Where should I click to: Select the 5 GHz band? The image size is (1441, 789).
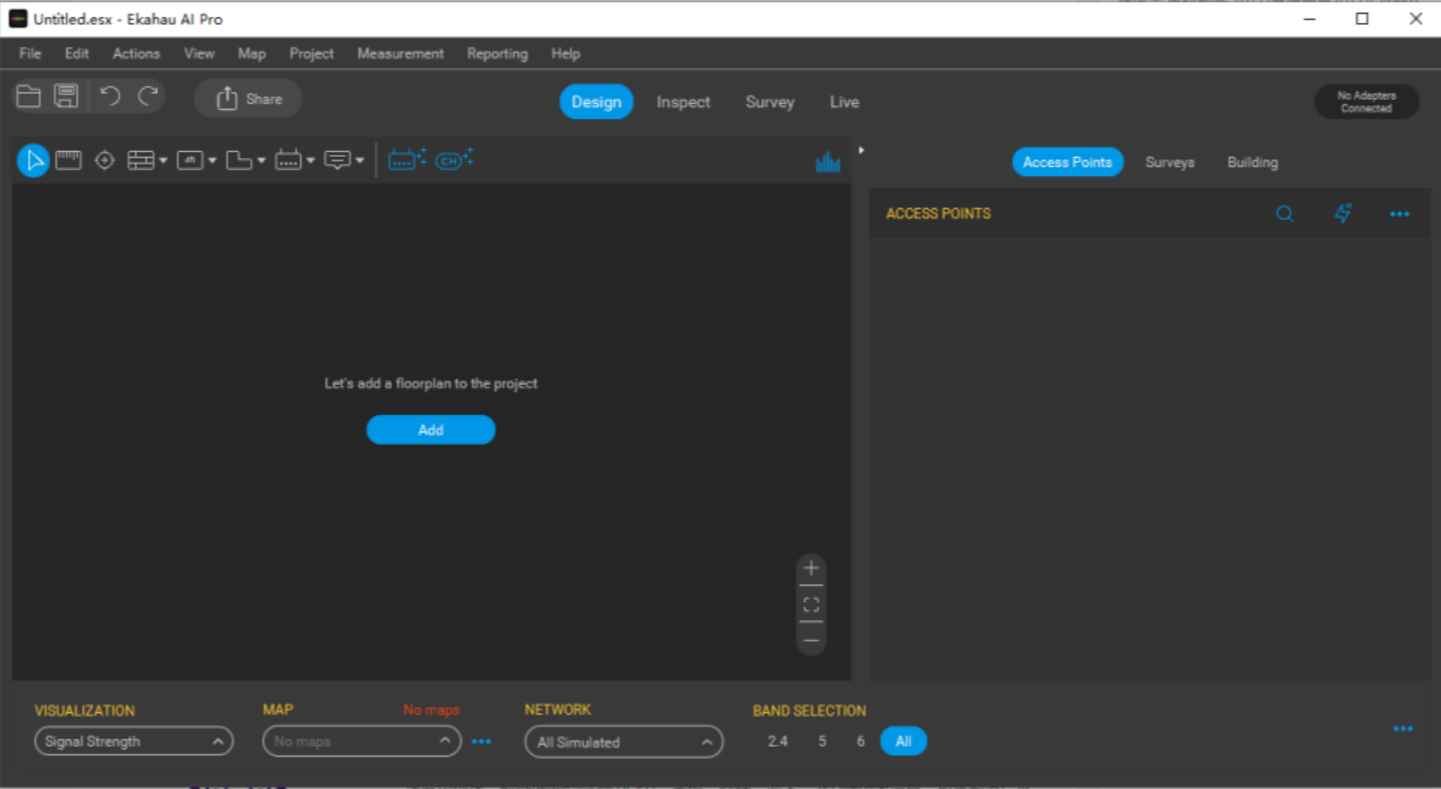(x=820, y=741)
